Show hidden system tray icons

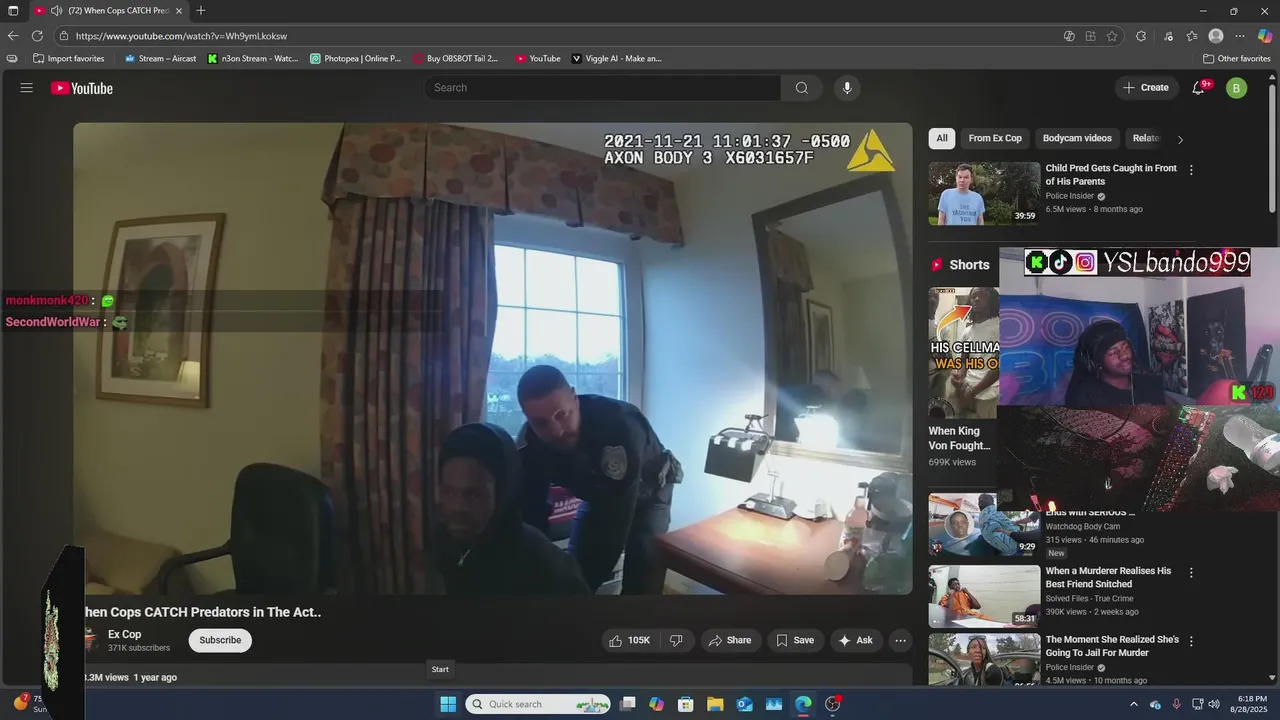(x=1134, y=704)
